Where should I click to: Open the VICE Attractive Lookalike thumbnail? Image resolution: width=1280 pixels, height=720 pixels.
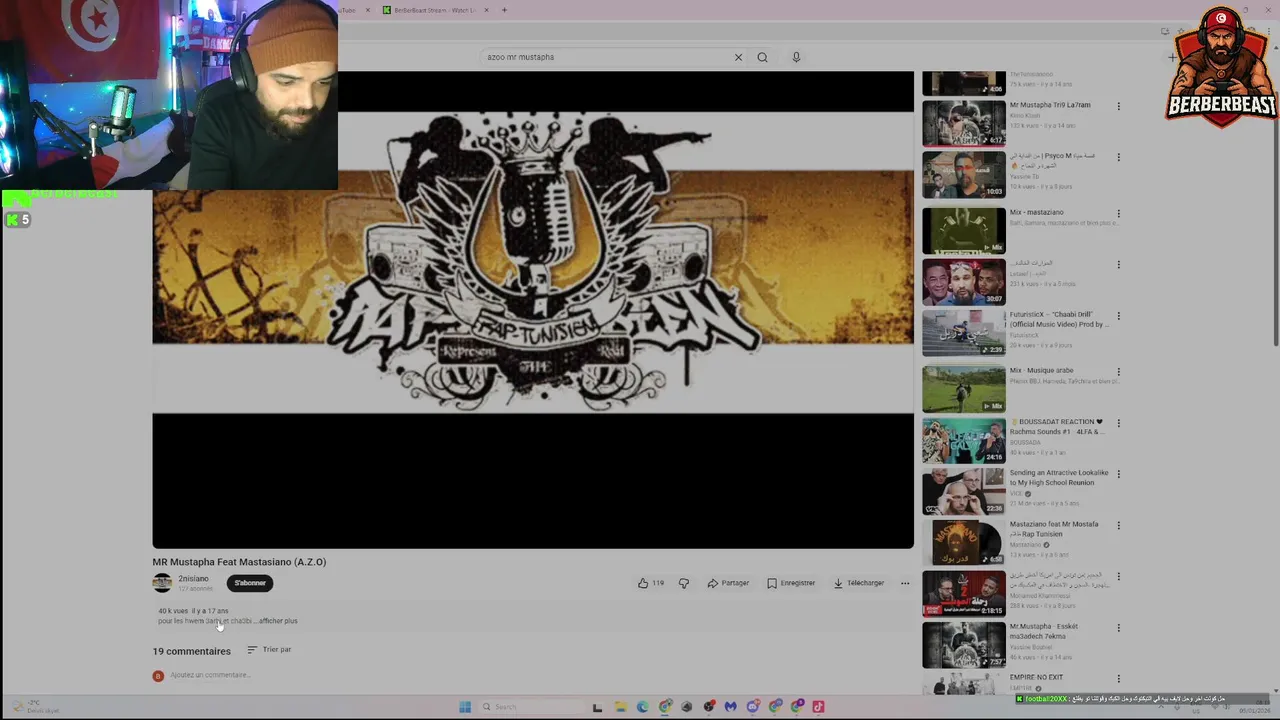pyautogui.click(x=964, y=491)
